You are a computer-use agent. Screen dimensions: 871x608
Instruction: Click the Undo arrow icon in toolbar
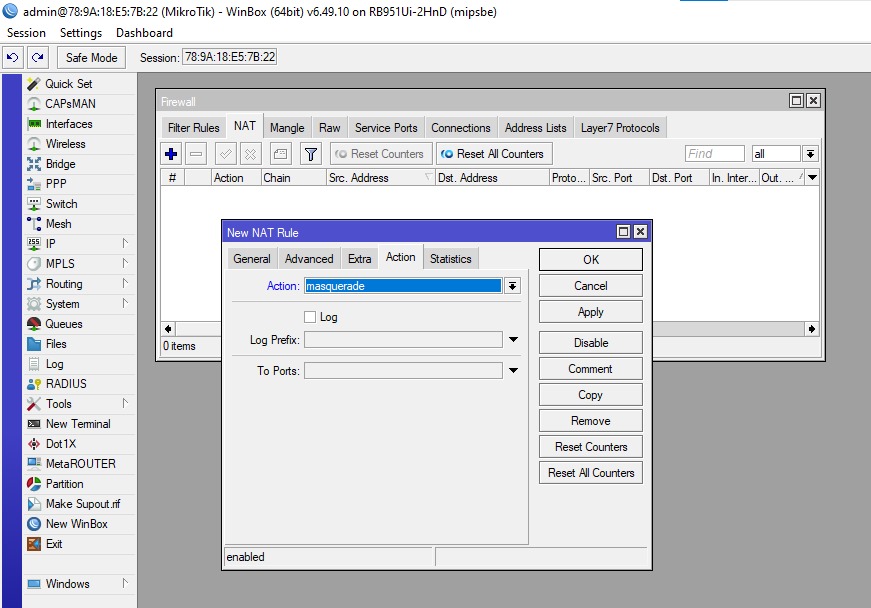(12, 57)
